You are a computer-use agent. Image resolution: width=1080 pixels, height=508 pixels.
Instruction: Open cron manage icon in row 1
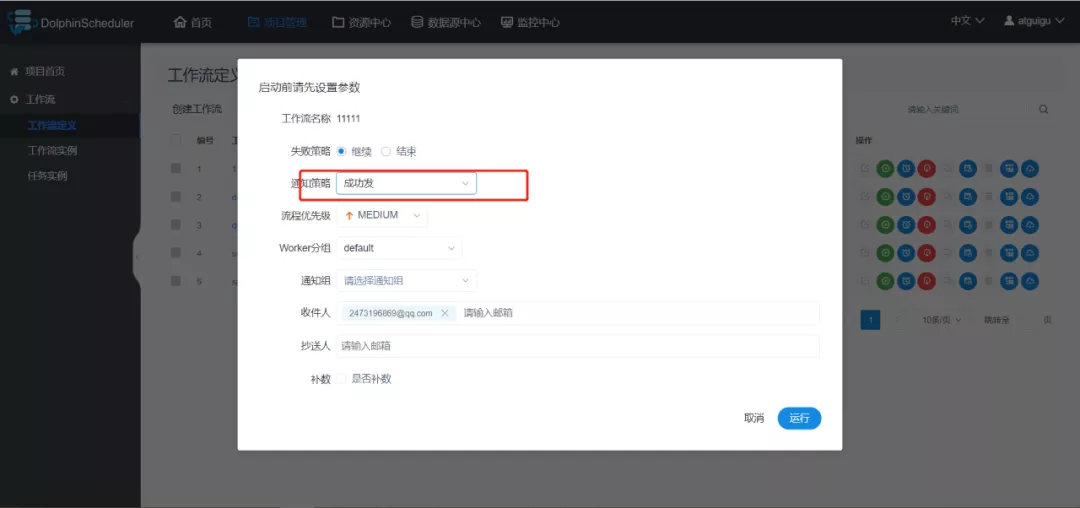tap(968, 169)
